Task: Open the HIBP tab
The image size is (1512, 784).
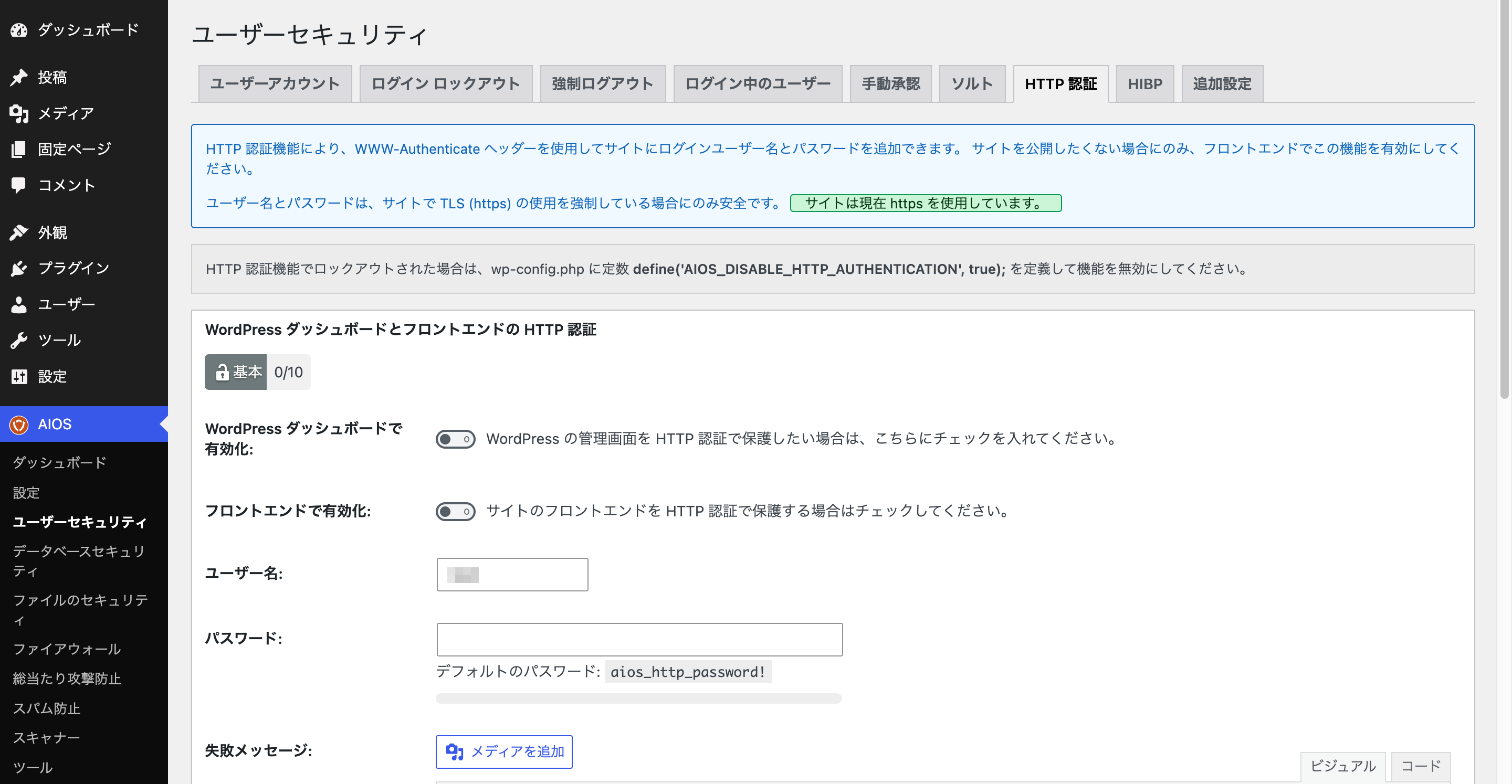Action: click(x=1144, y=84)
